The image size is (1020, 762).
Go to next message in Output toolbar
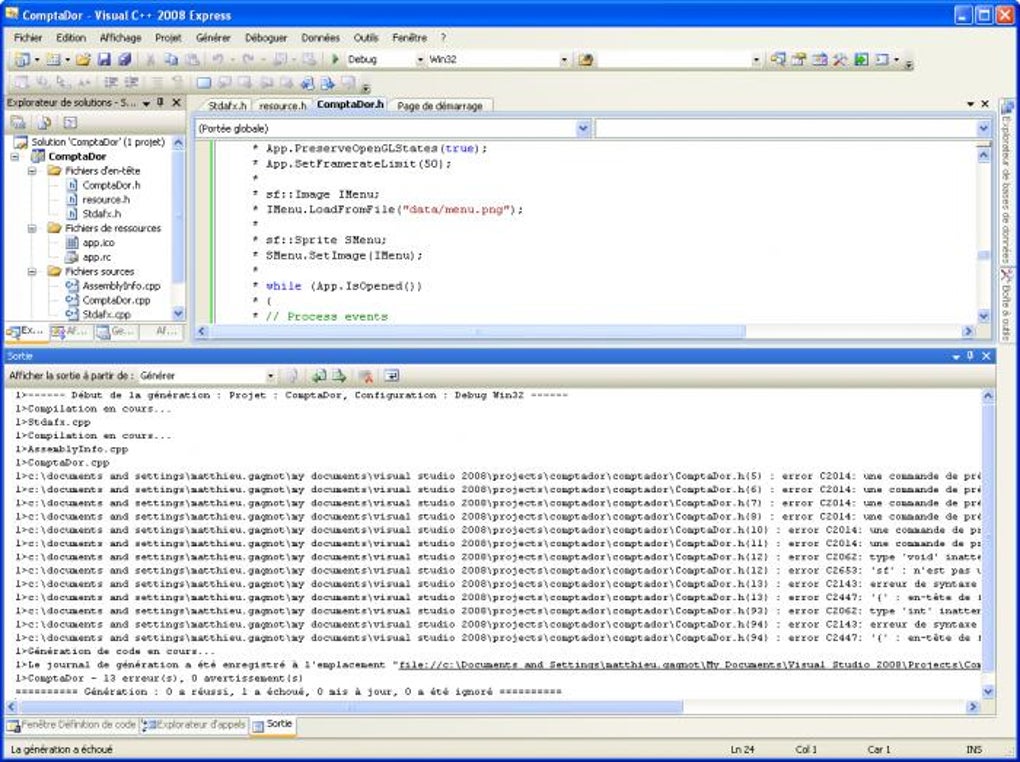point(339,375)
